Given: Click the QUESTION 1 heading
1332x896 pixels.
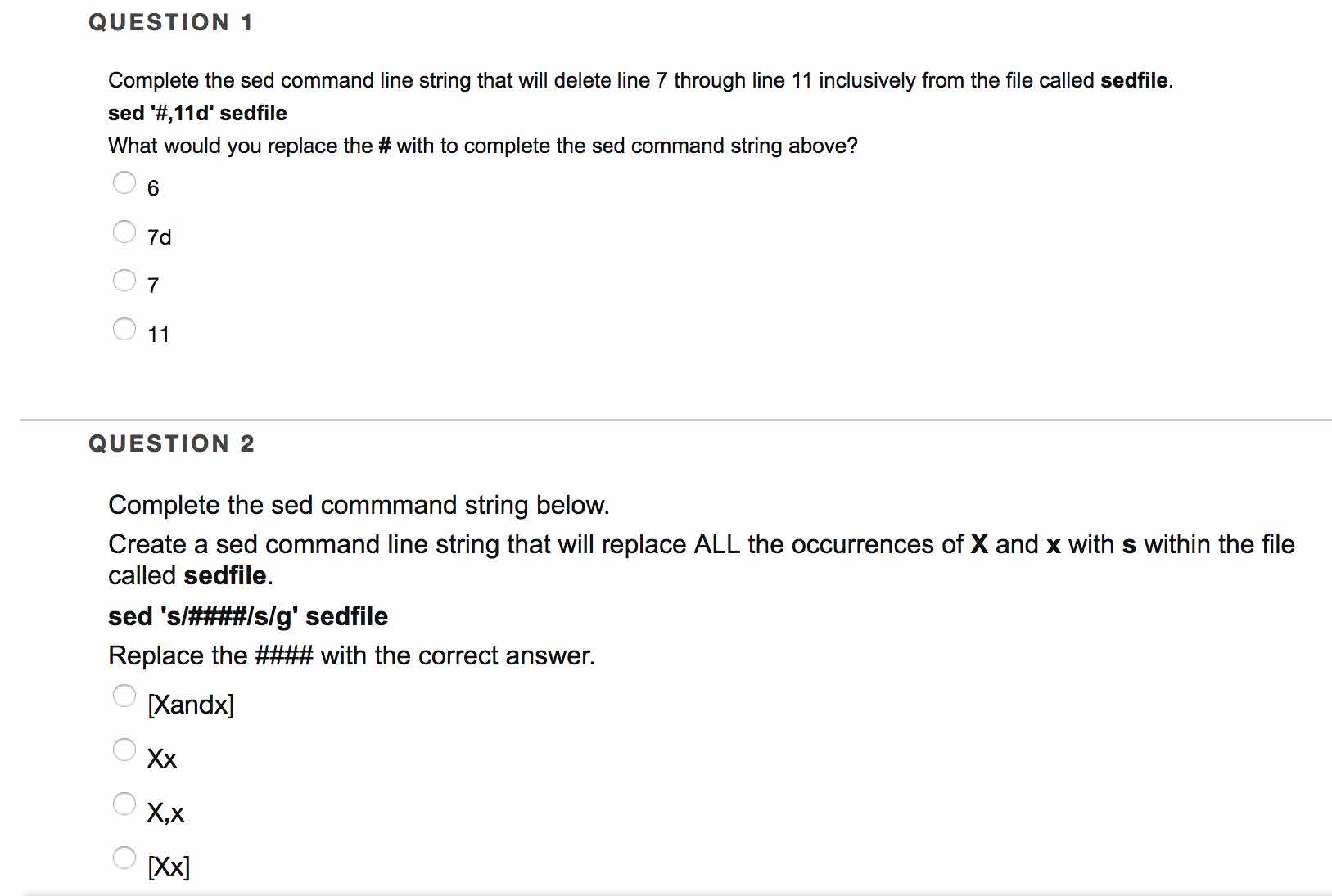Looking at the screenshot, I should tap(171, 23).
